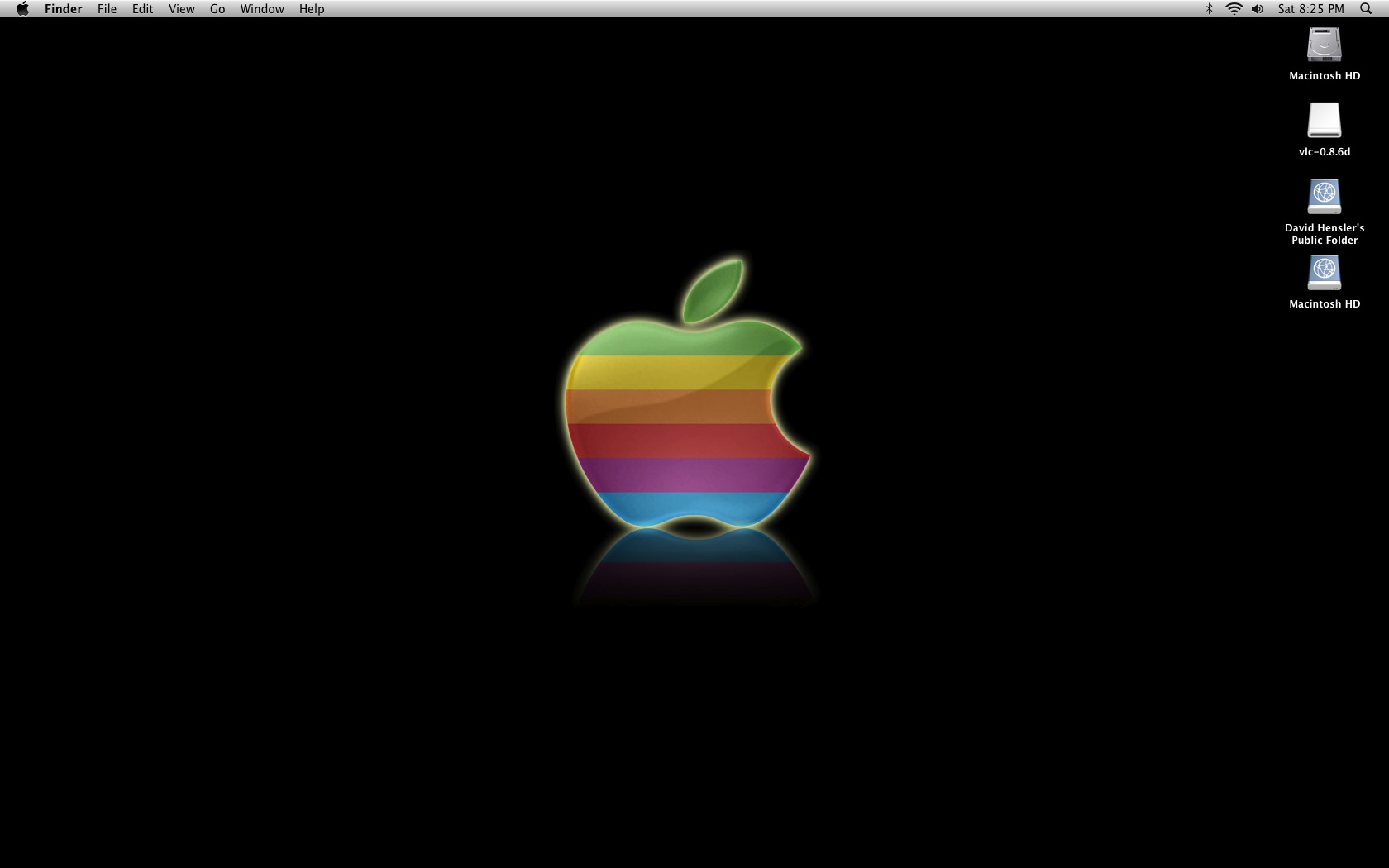Click the volume speaker icon

1258,9
